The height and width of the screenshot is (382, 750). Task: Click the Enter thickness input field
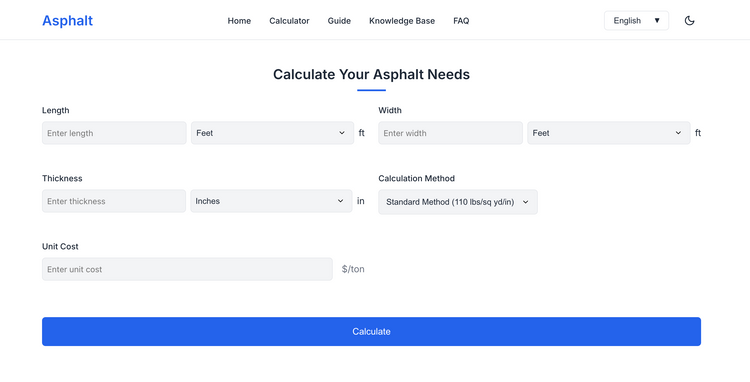coord(114,201)
